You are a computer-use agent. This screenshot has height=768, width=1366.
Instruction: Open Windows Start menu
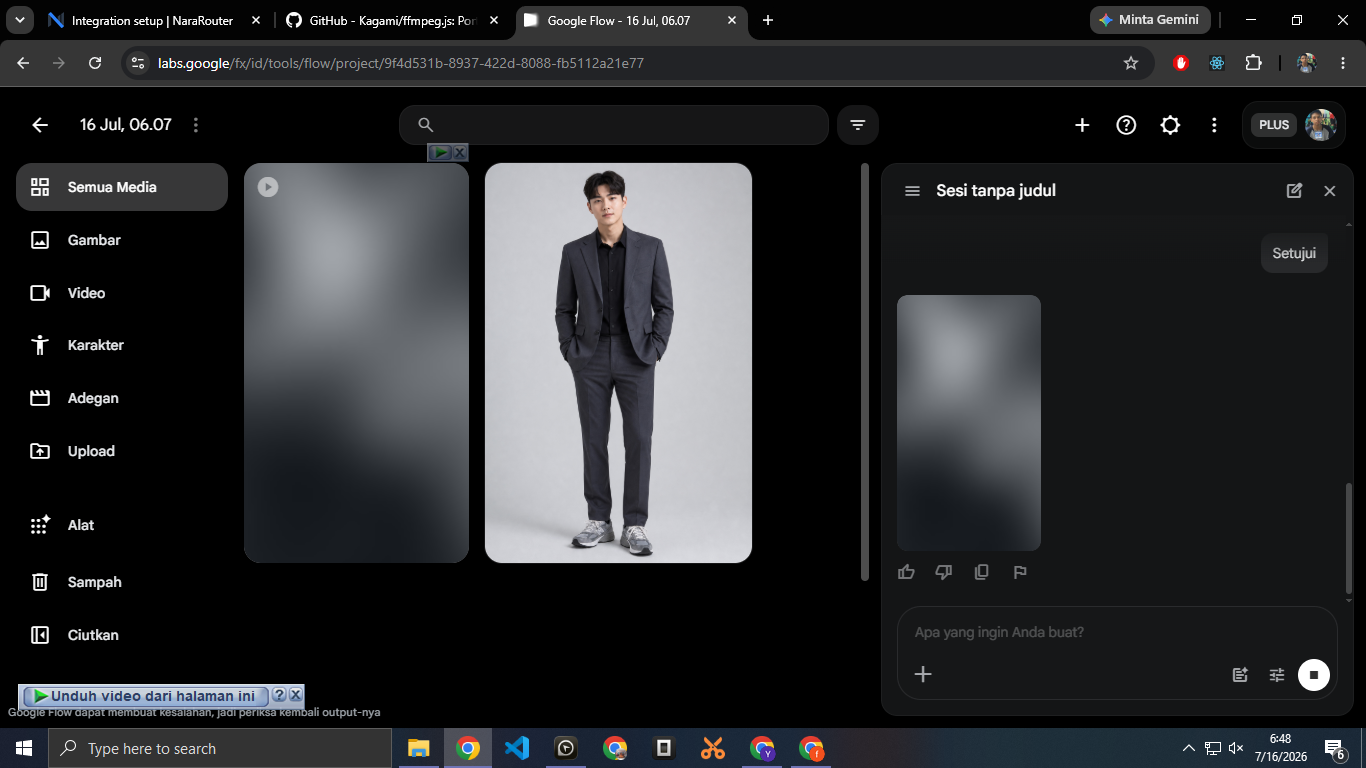pyautogui.click(x=24, y=748)
